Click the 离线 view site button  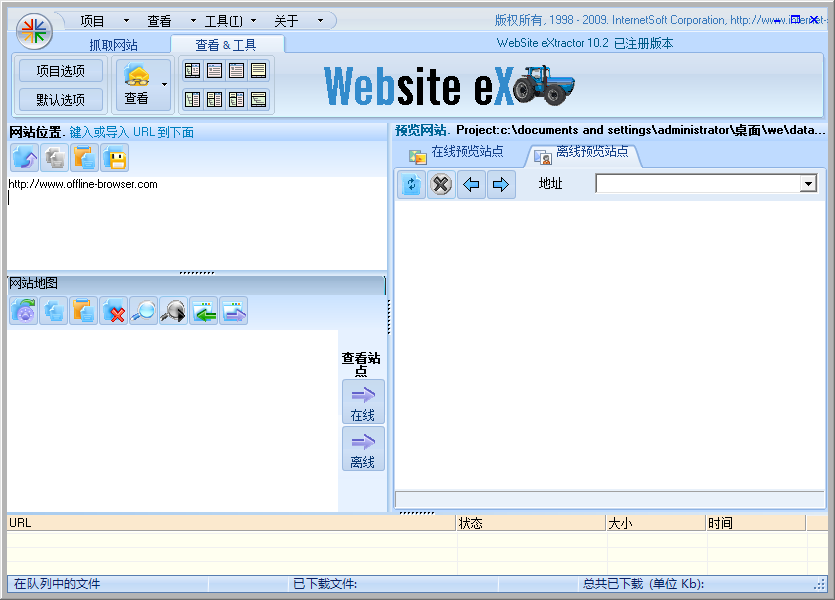(x=363, y=449)
